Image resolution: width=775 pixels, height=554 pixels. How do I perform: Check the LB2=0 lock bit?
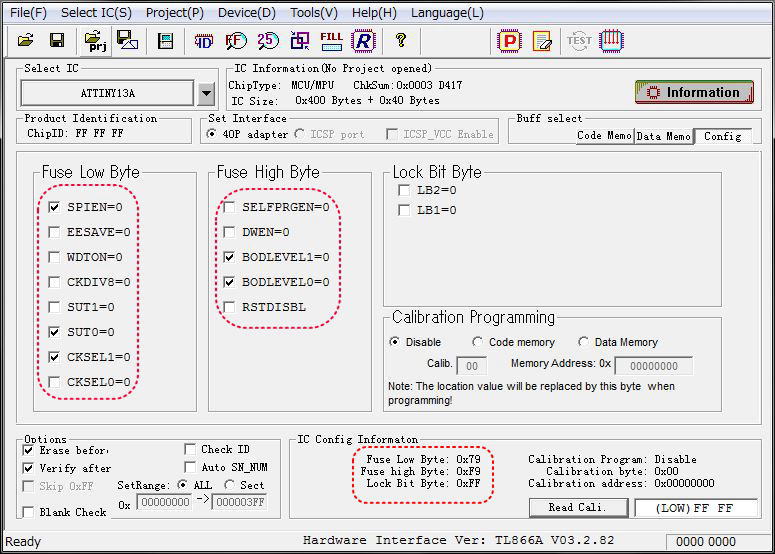pos(404,190)
